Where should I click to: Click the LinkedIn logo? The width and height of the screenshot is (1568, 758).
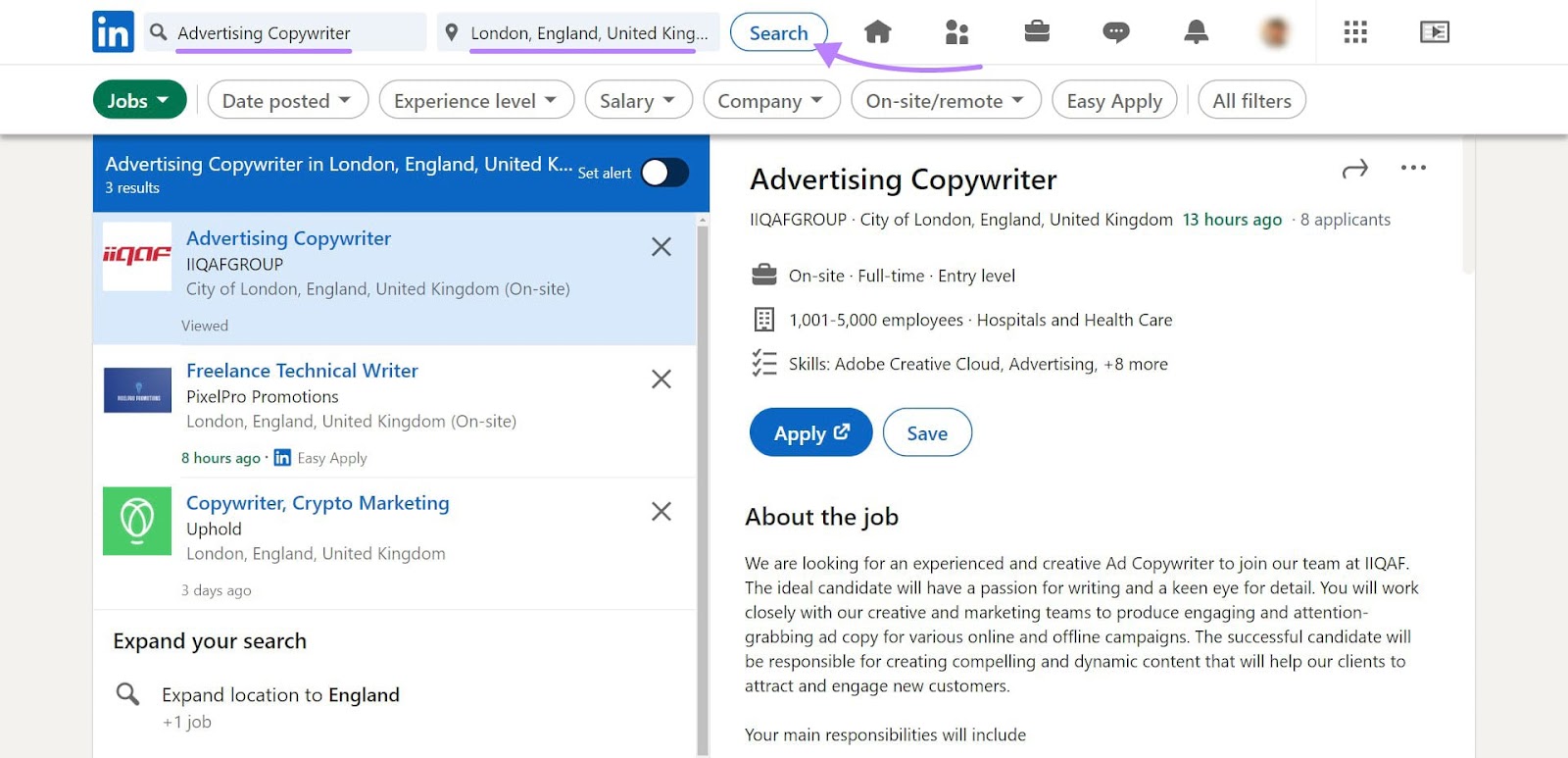pyautogui.click(x=112, y=30)
